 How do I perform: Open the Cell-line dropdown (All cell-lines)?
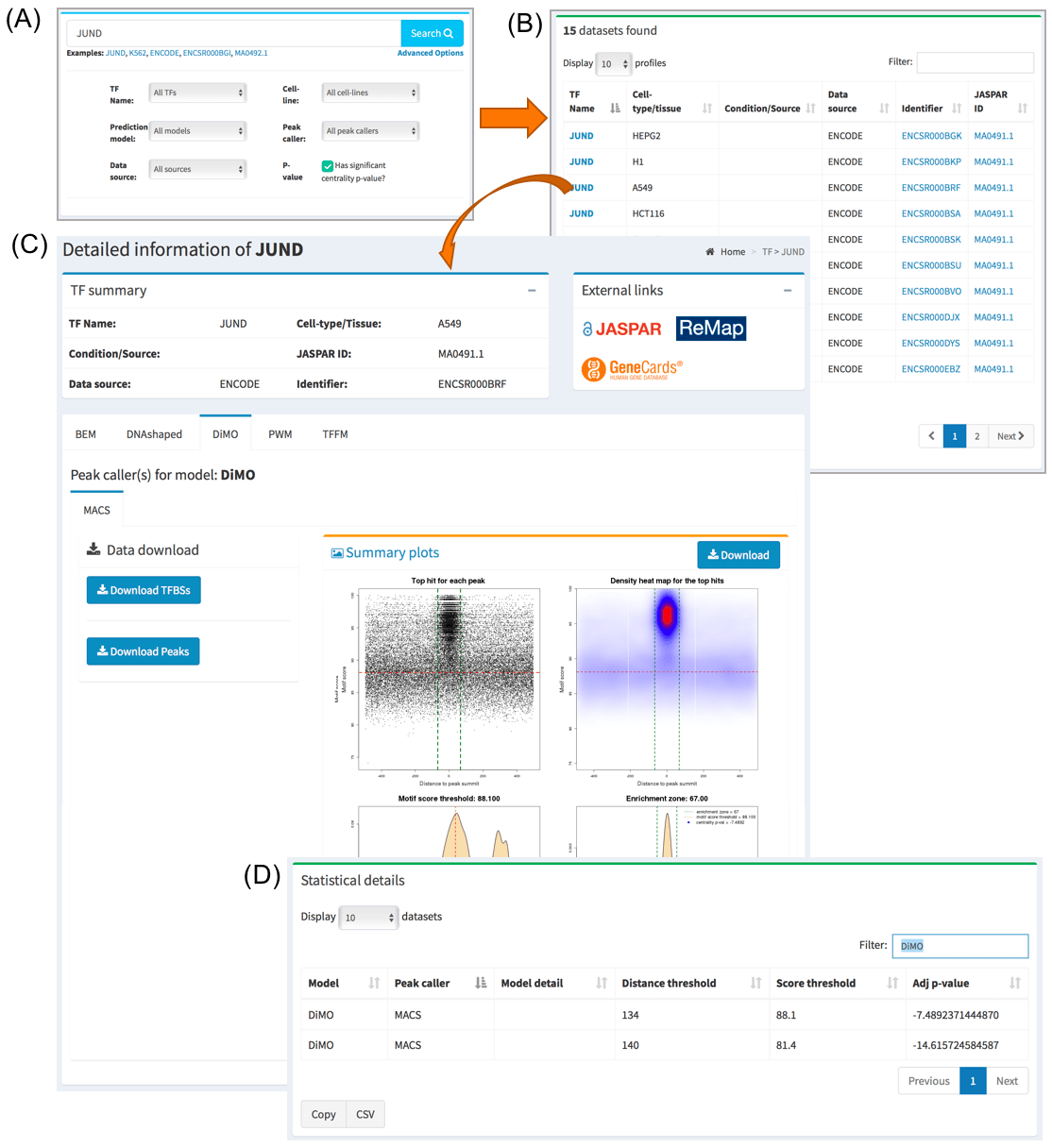[370, 93]
